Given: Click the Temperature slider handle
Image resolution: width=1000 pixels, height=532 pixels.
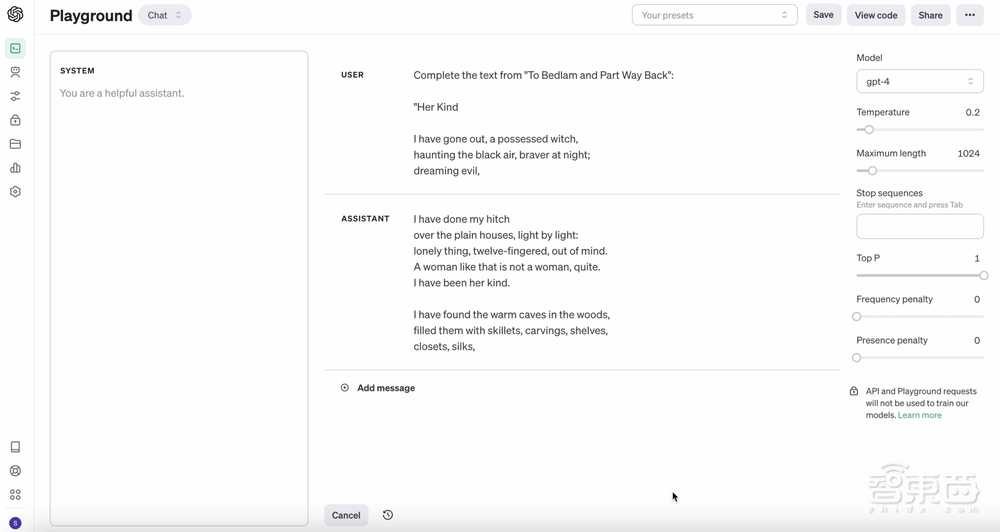Looking at the screenshot, I should click(x=869, y=130).
